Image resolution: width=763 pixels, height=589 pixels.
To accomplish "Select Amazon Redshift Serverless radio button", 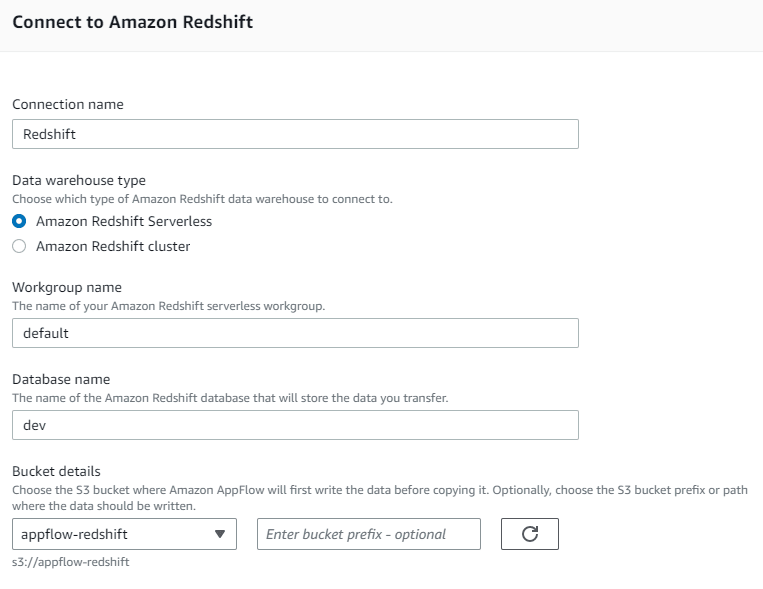I will [x=19, y=221].
